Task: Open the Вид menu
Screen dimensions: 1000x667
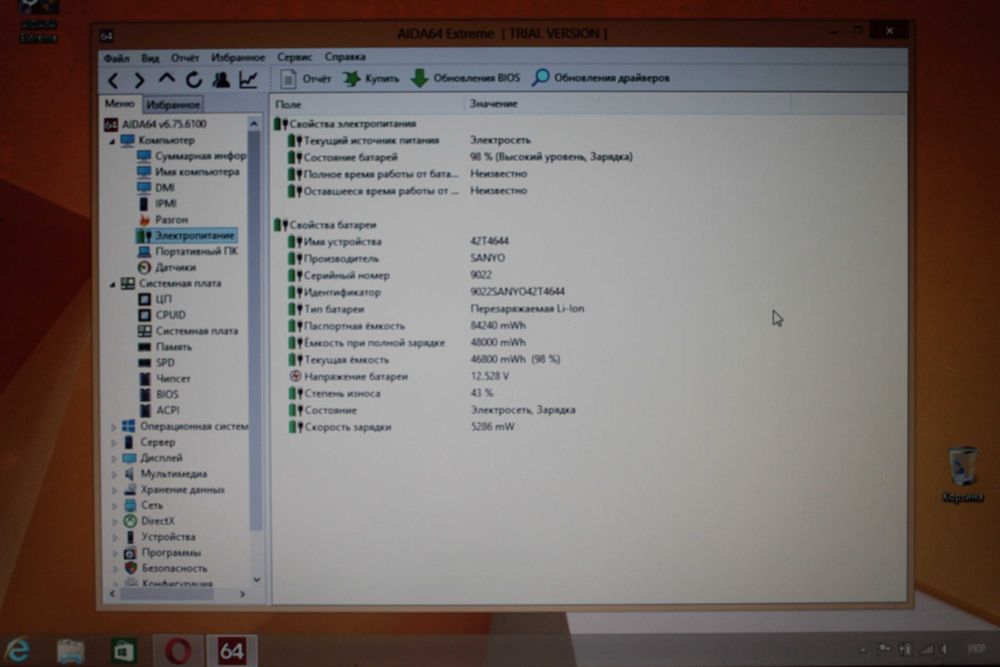Action: [151, 58]
